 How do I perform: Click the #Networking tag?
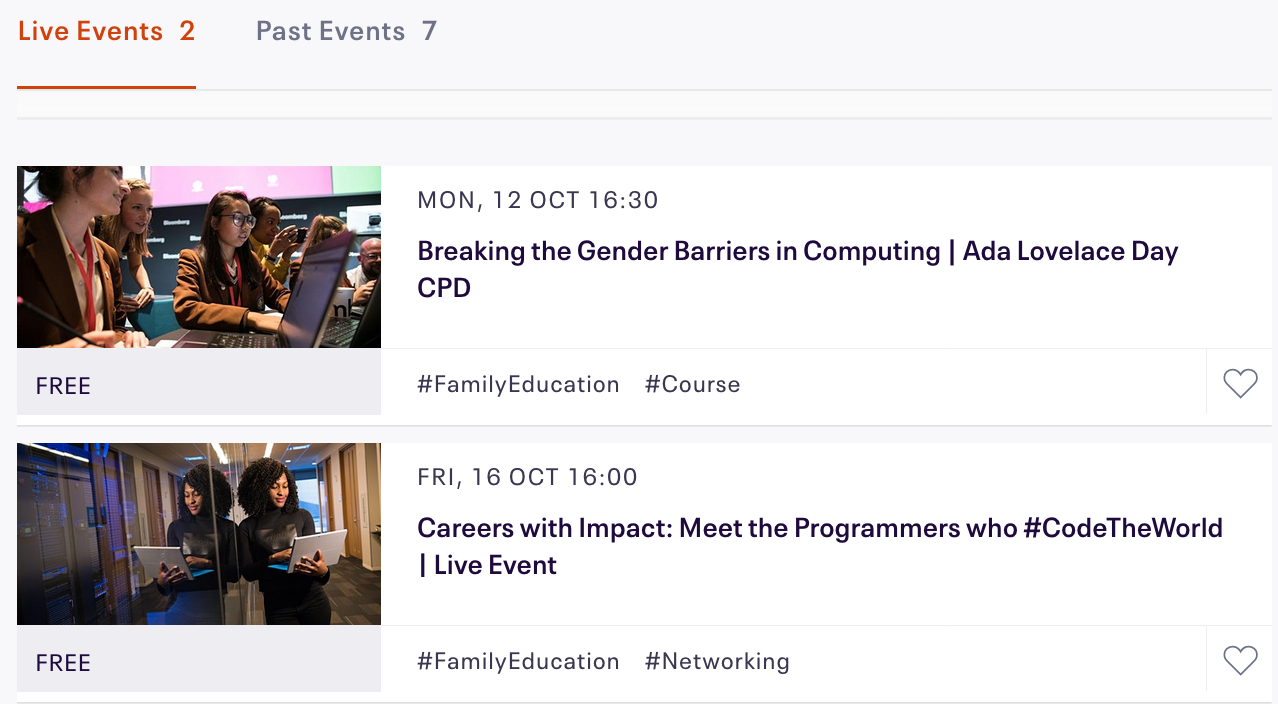coord(717,662)
